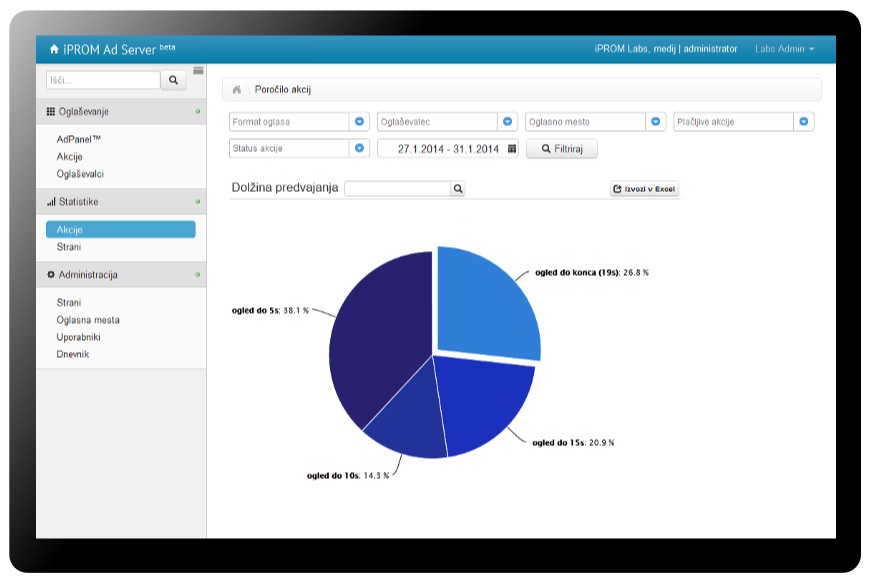Click search icon beside Dolžina predvajanja field
The width and height of the screenshot is (873, 588).
coord(457,188)
